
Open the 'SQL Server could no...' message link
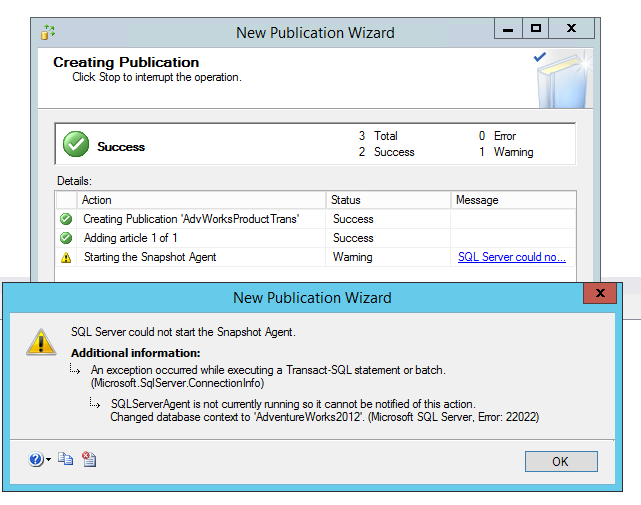pyautogui.click(x=511, y=257)
